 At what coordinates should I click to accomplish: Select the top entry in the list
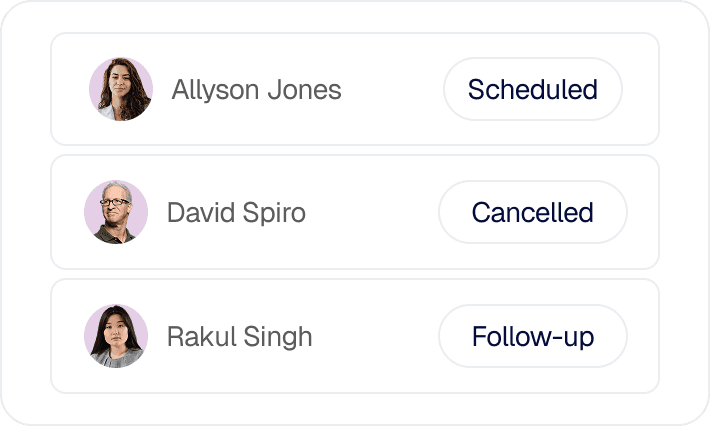(390, 89)
